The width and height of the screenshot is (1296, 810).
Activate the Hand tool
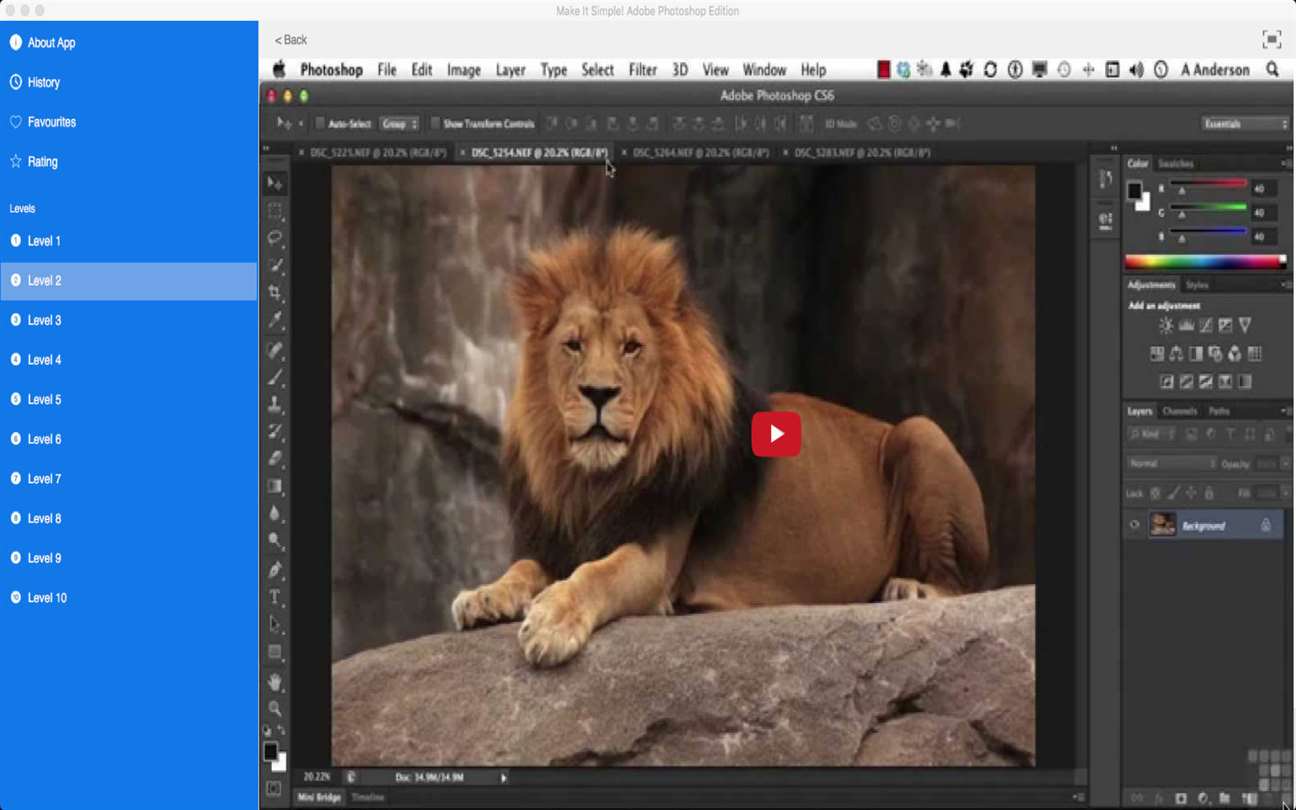(x=275, y=682)
